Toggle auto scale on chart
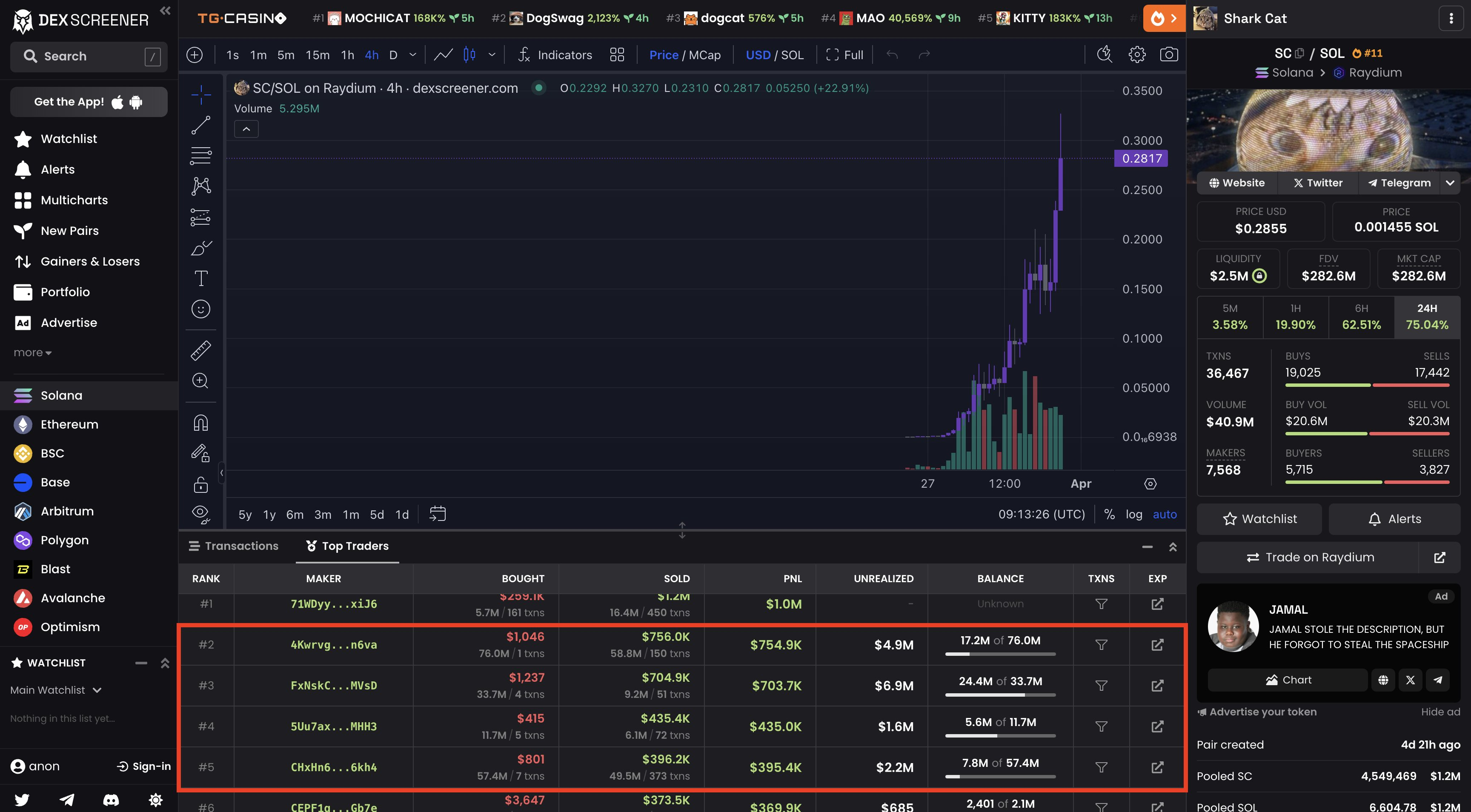The height and width of the screenshot is (812, 1471). [1165, 515]
